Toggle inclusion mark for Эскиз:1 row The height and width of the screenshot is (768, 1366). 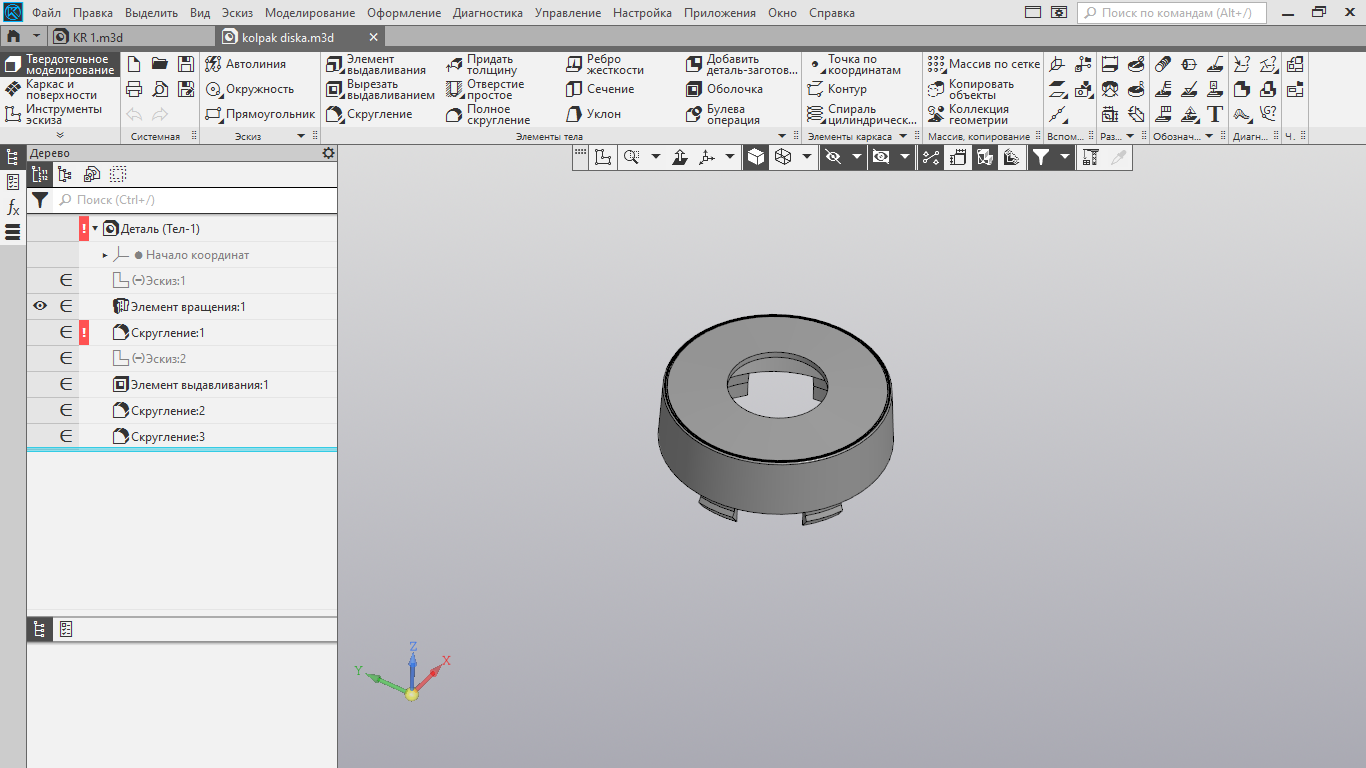(x=66, y=281)
